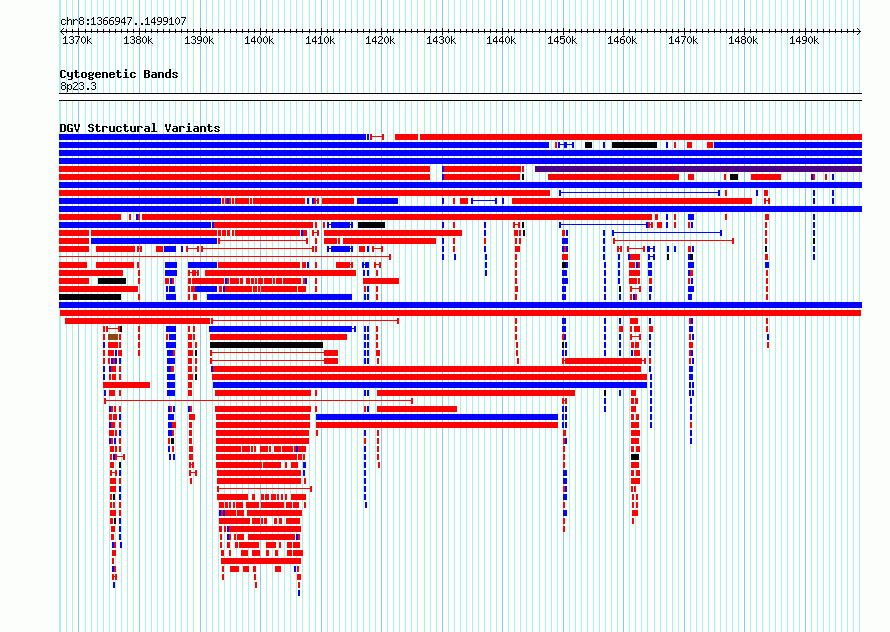The image size is (890, 632).
Task: Click long blue variant bar from 1393k to 1464k
Action: click(430, 385)
